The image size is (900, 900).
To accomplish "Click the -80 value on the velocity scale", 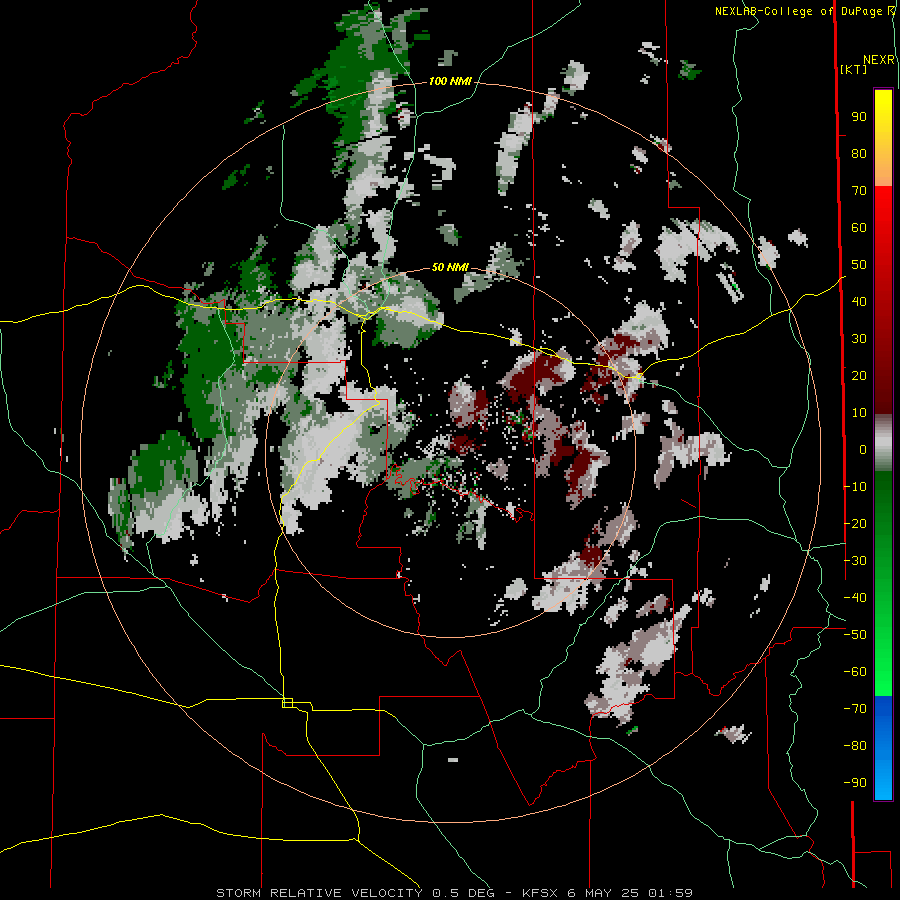I will pos(855,746).
